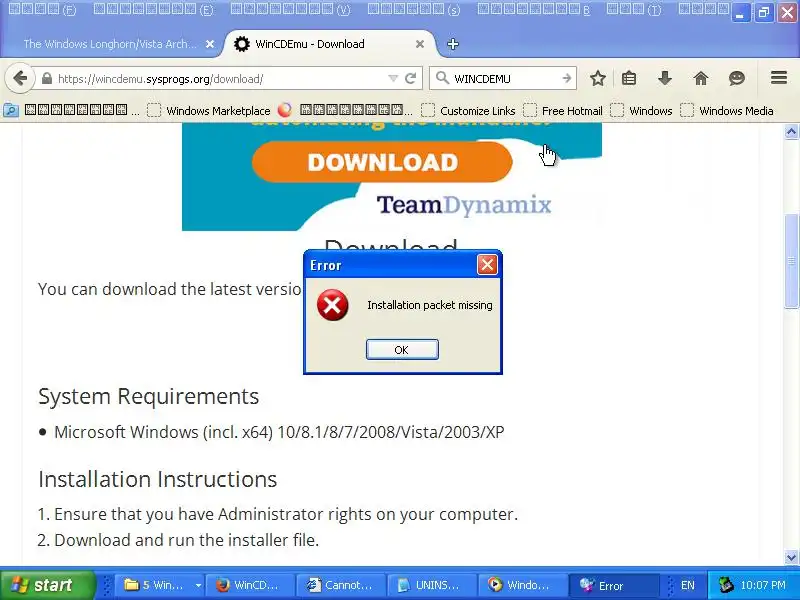The width and height of the screenshot is (800, 600).
Task: Open the menu bar item ending with (T)
Action: click(634, 9)
